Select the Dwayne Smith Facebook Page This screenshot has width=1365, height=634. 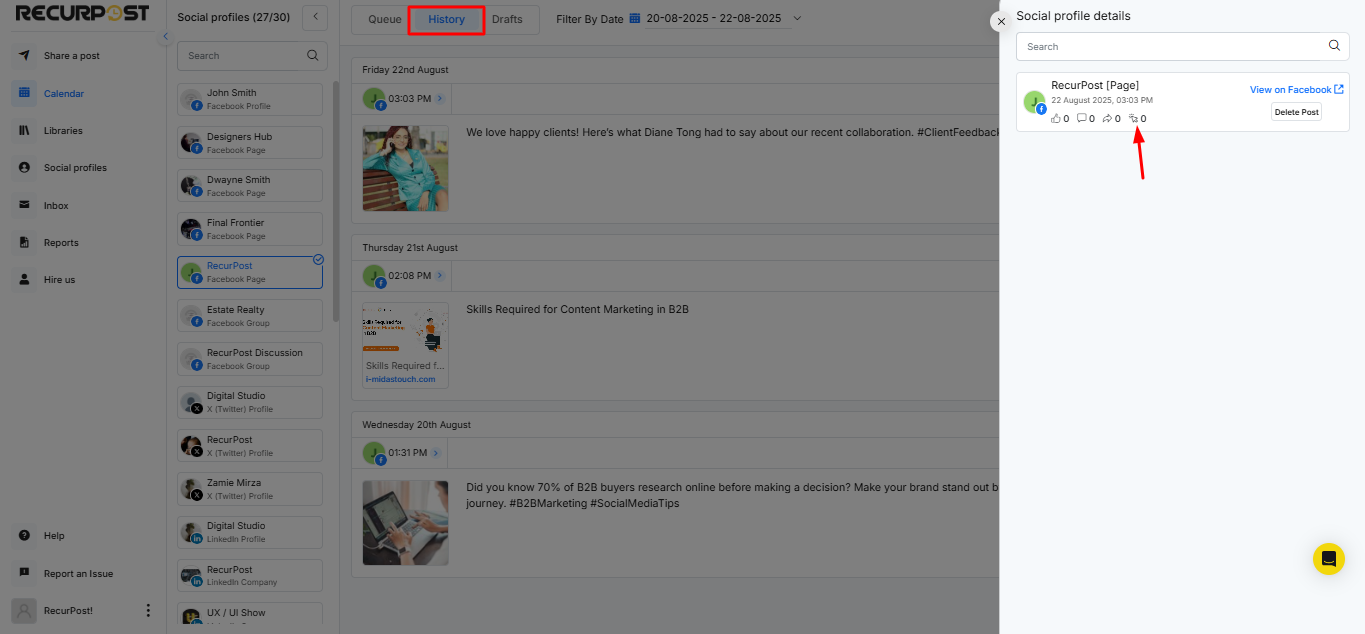point(250,186)
